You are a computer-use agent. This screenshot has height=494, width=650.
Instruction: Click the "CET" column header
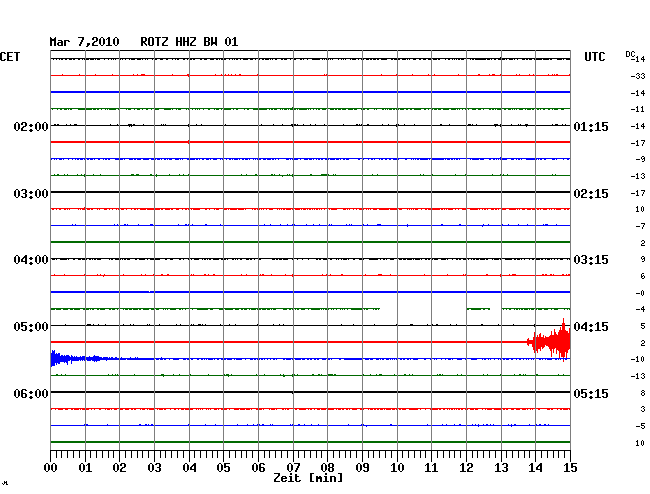[x=10, y=57]
